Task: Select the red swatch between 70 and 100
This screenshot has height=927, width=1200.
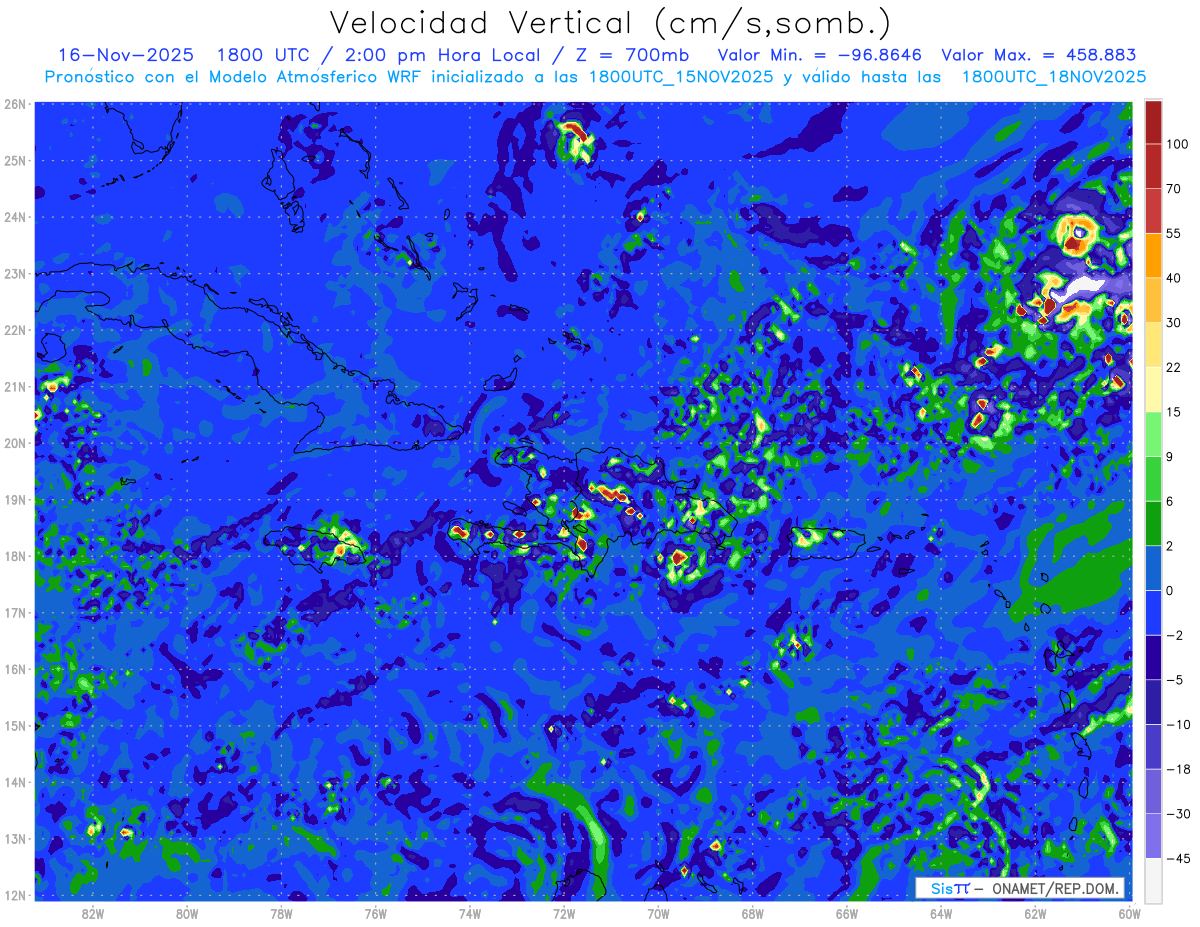Action: [x=1153, y=166]
